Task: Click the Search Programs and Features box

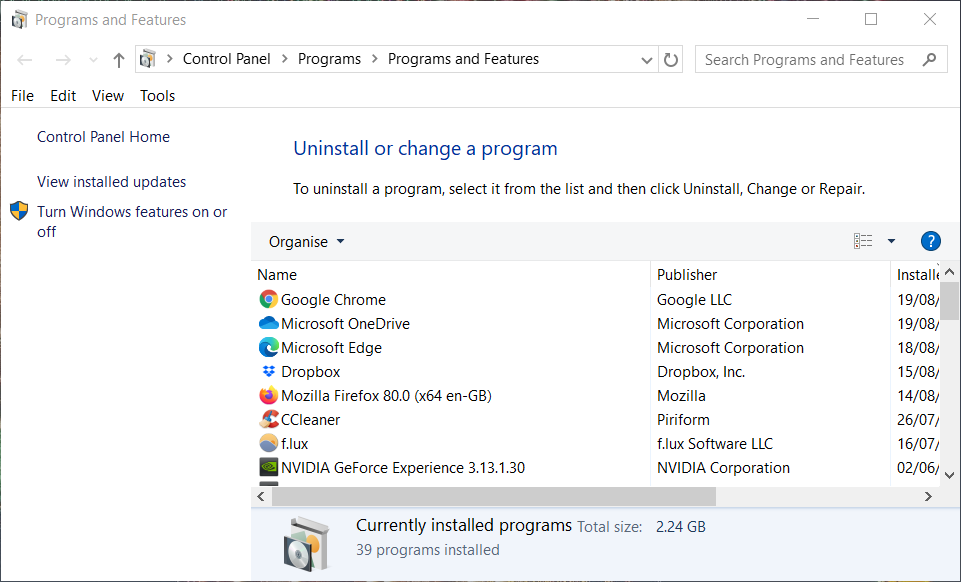Action: point(810,60)
